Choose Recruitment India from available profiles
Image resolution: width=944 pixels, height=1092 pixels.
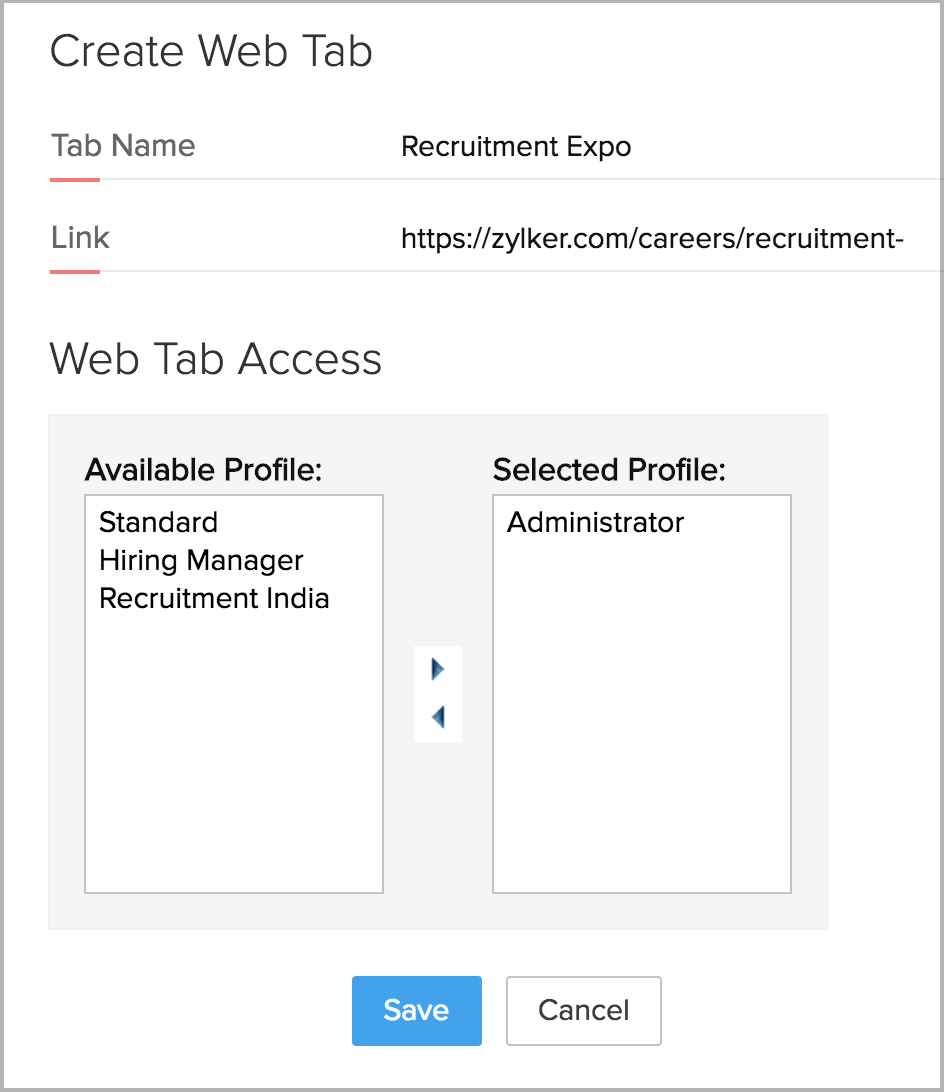[214, 598]
